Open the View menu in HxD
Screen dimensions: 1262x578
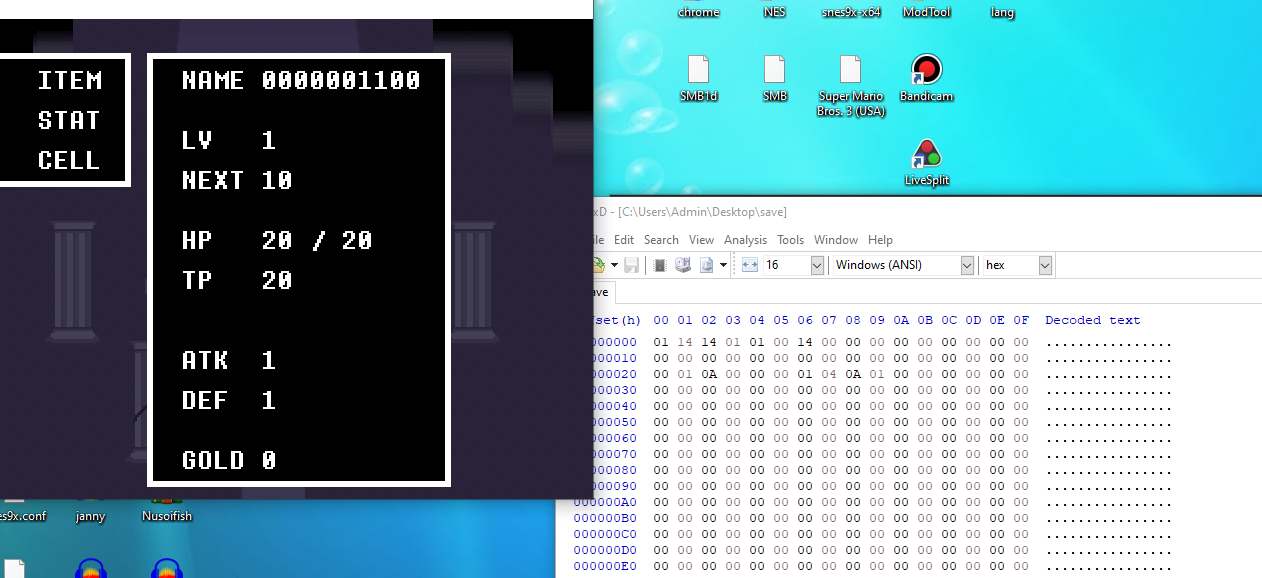point(701,240)
